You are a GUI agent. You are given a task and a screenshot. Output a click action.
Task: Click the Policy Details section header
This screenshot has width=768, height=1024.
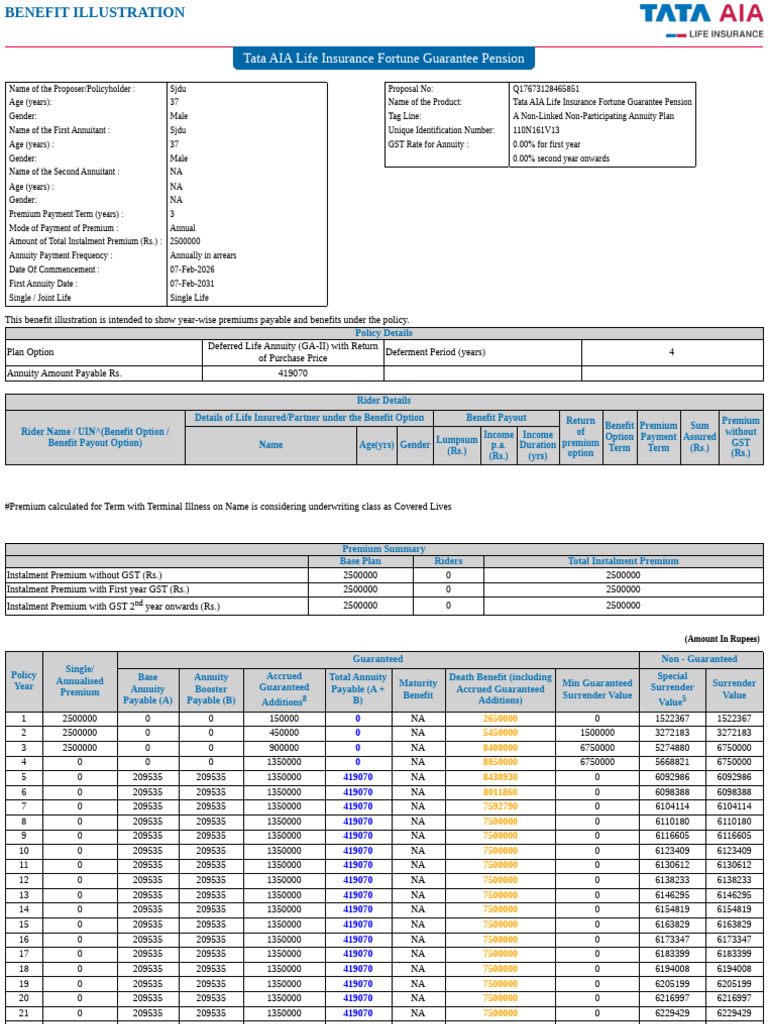pos(383,333)
